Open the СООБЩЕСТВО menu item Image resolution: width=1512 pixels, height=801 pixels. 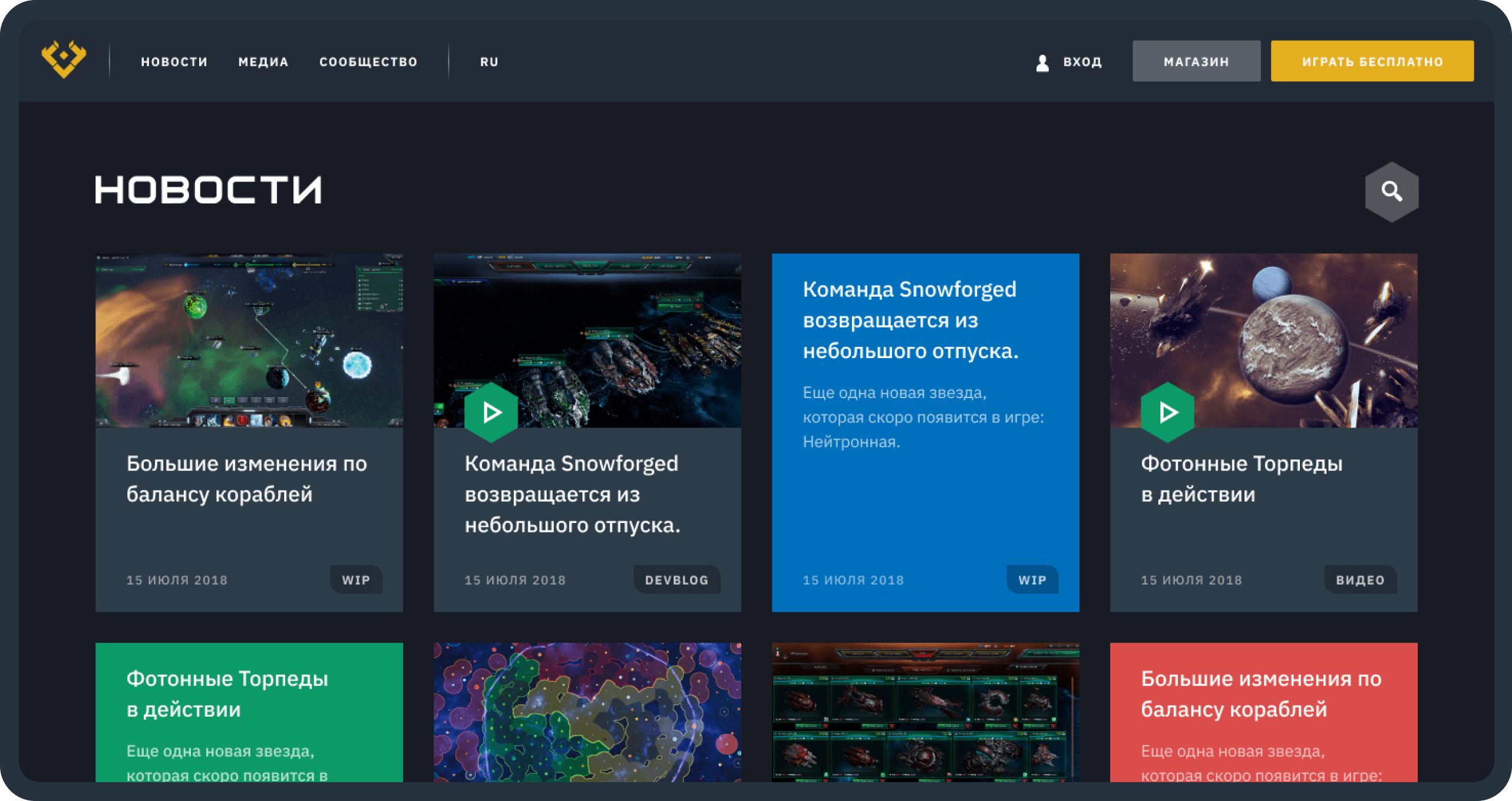(368, 62)
